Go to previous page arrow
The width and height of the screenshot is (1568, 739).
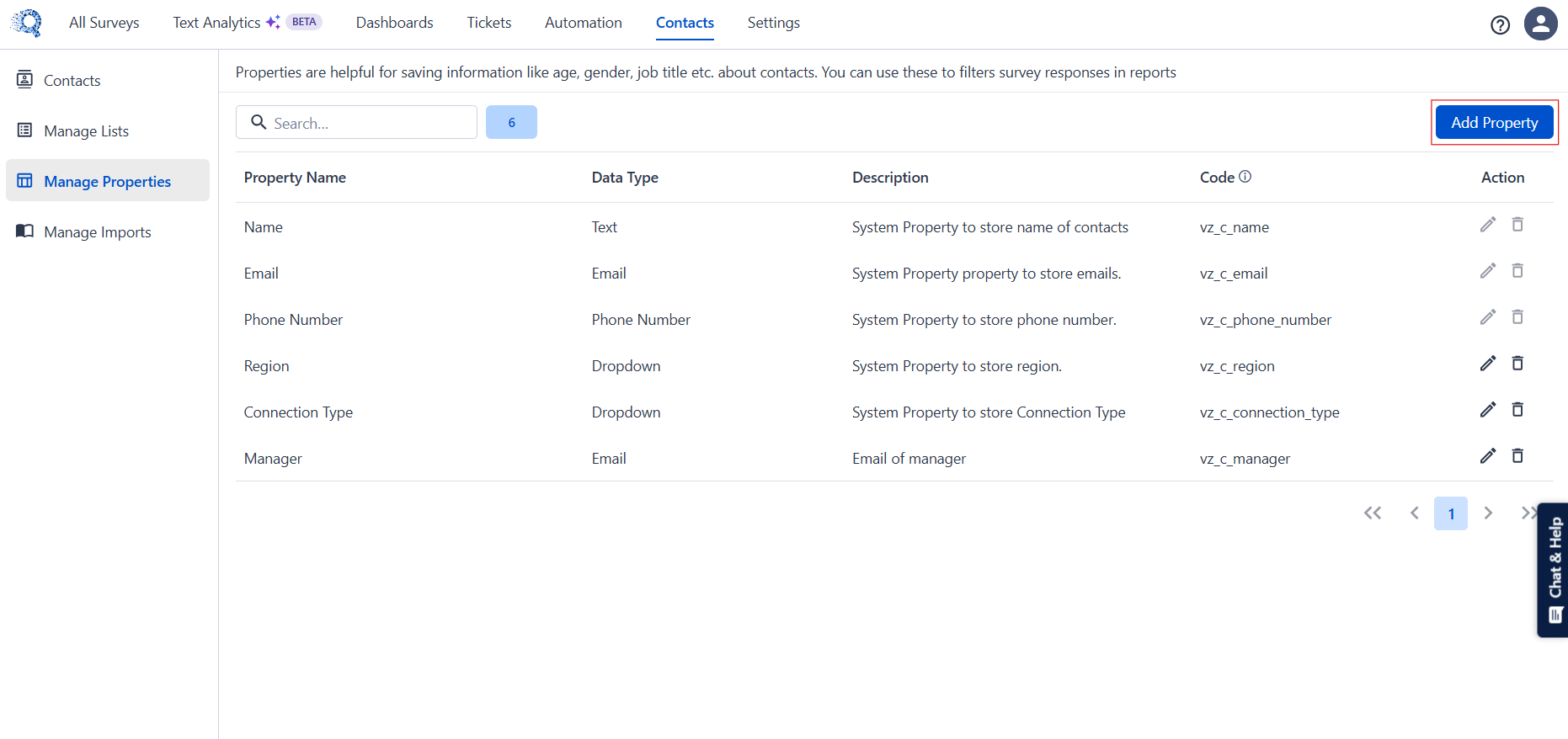point(1415,513)
